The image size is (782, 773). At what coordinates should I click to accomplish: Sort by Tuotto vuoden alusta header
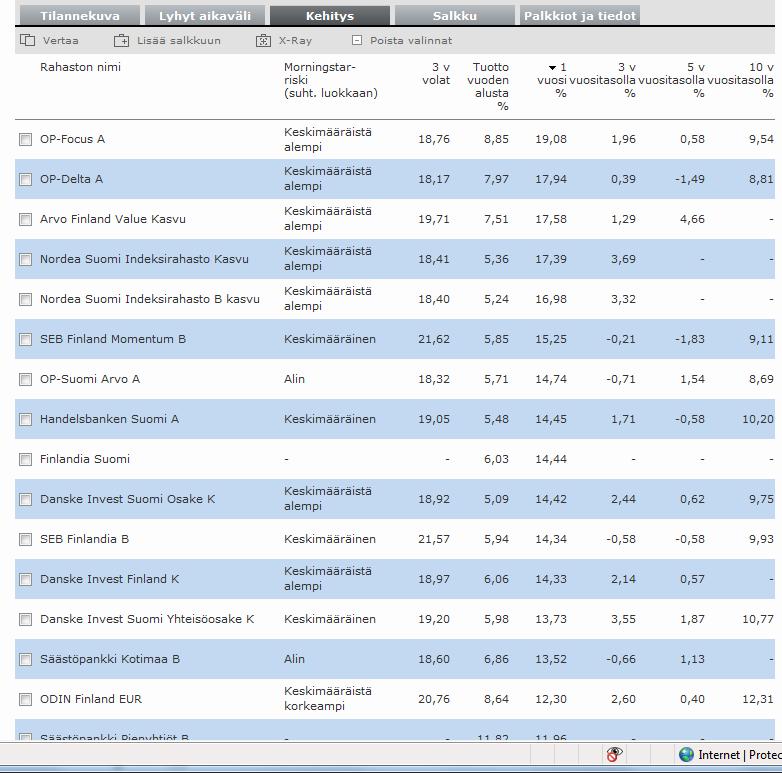(488, 86)
